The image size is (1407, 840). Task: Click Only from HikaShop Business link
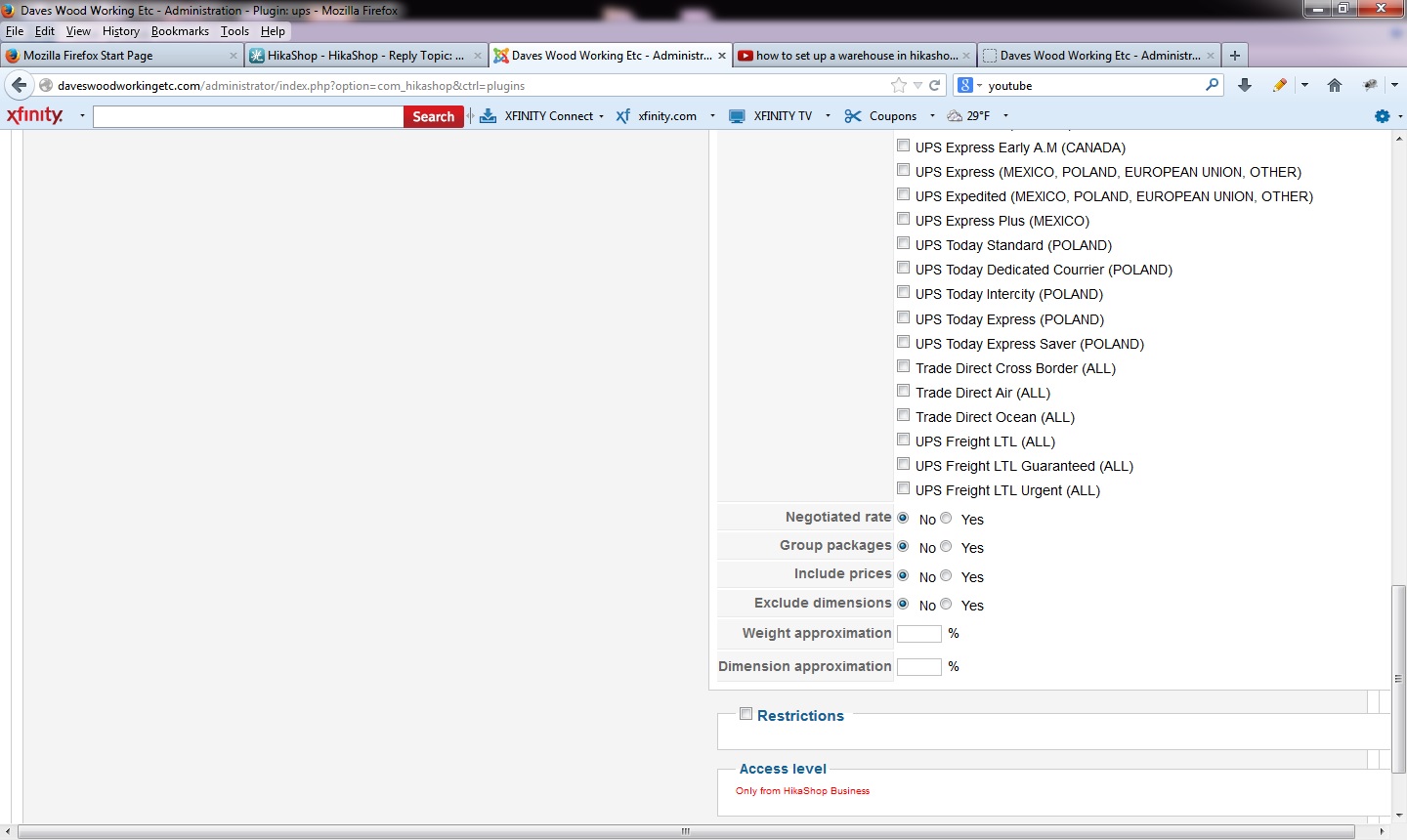click(x=802, y=791)
